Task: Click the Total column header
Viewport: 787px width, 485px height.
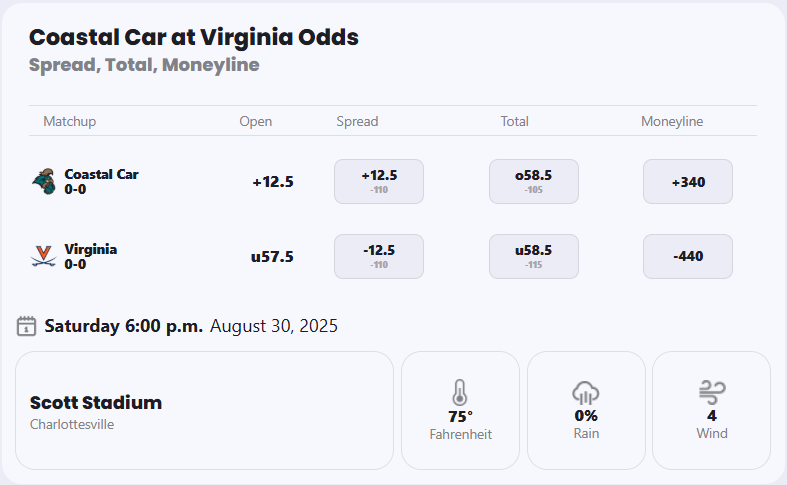Action: [x=514, y=122]
